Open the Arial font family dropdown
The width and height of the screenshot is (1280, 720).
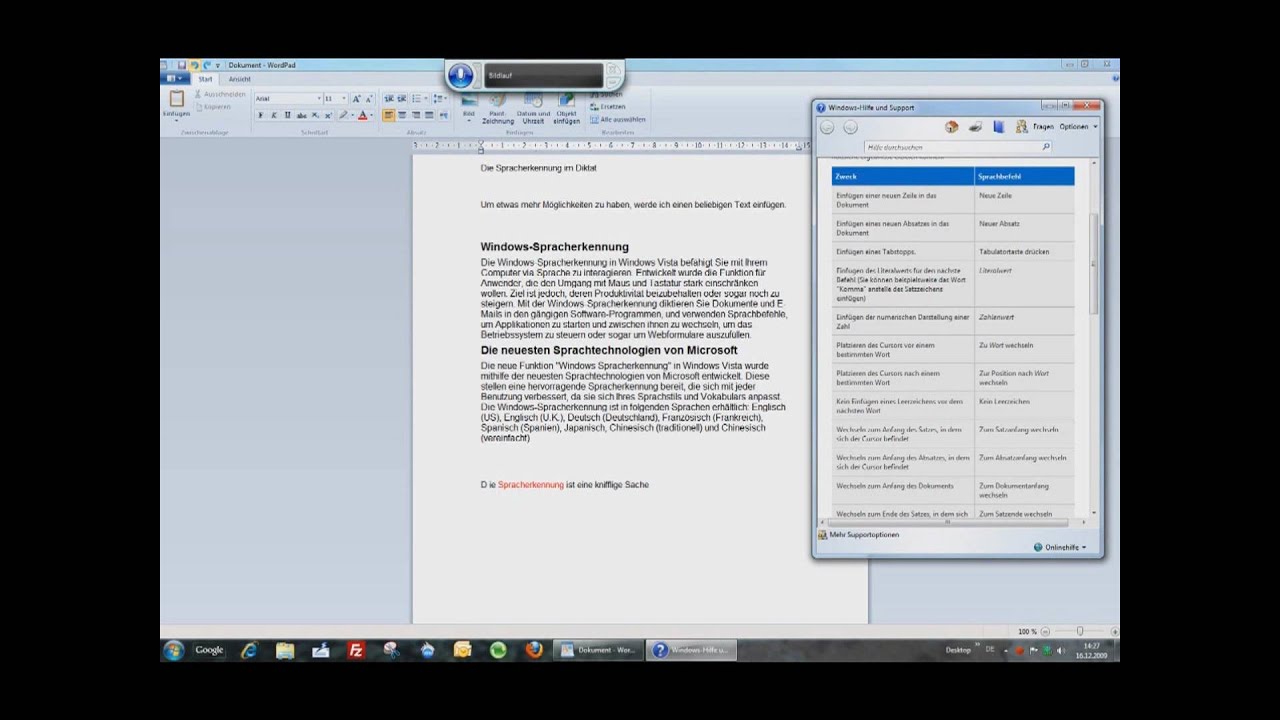[319, 99]
